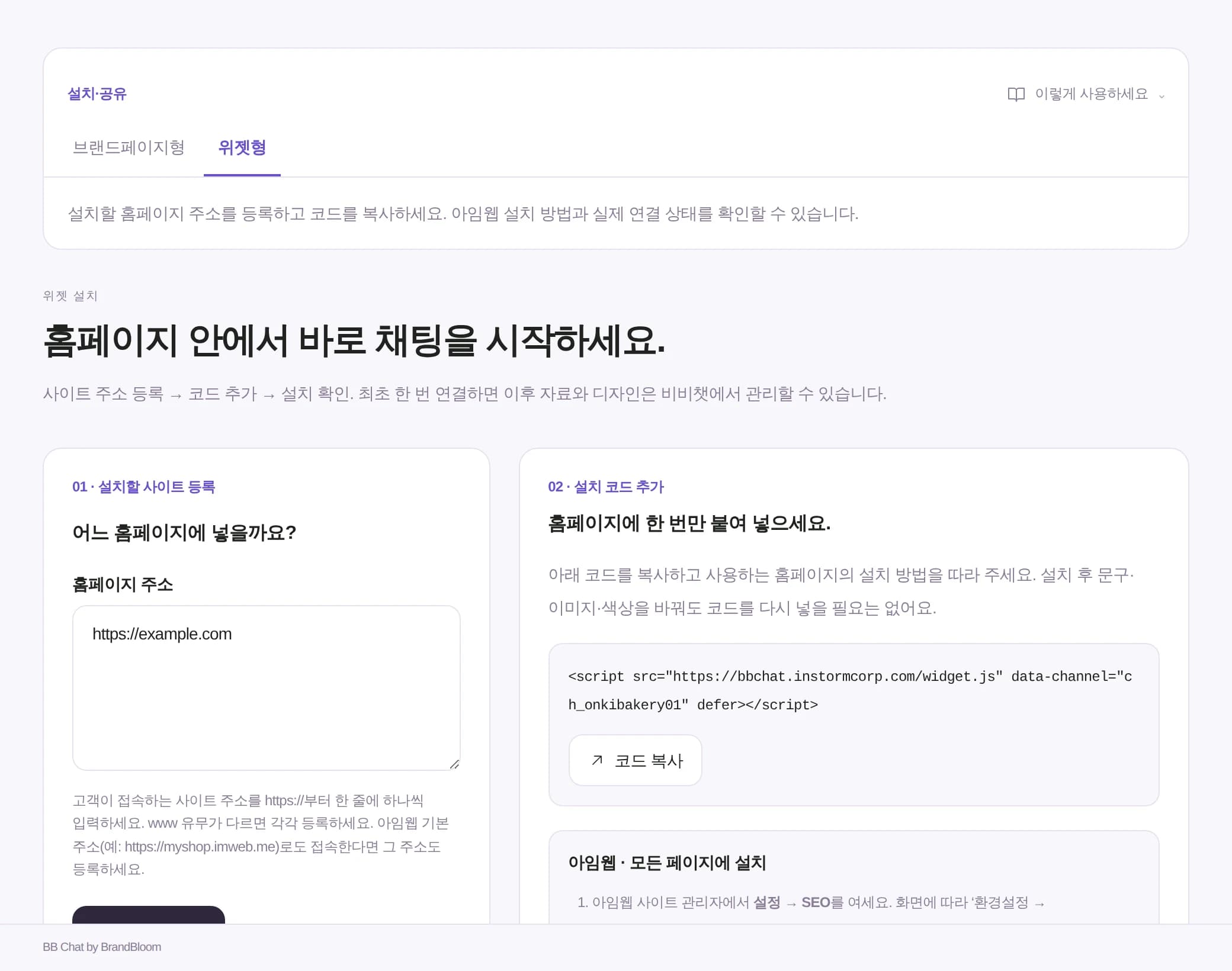Click the 코드 복사 button
Image resolution: width=1232 pixels, height=971 pixels.
tap(636, 760)
